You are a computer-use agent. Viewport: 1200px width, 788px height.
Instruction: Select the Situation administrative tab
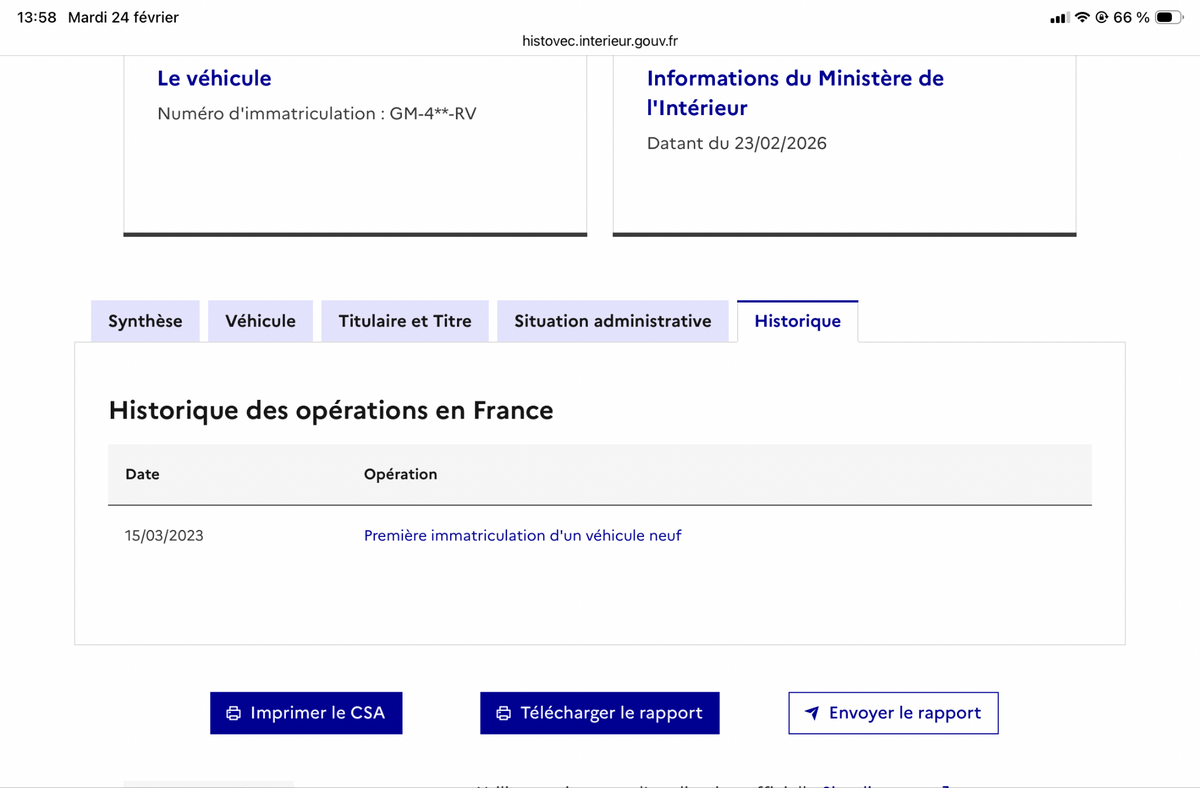coord(613,321)
